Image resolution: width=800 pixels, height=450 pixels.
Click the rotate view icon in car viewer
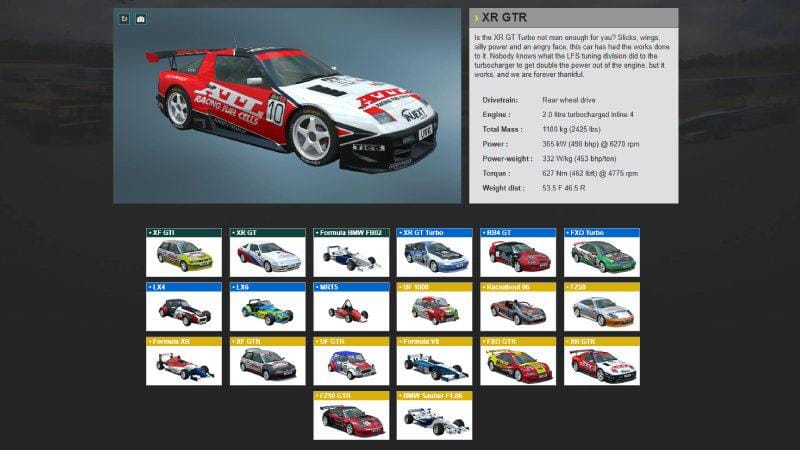[124, 19]
